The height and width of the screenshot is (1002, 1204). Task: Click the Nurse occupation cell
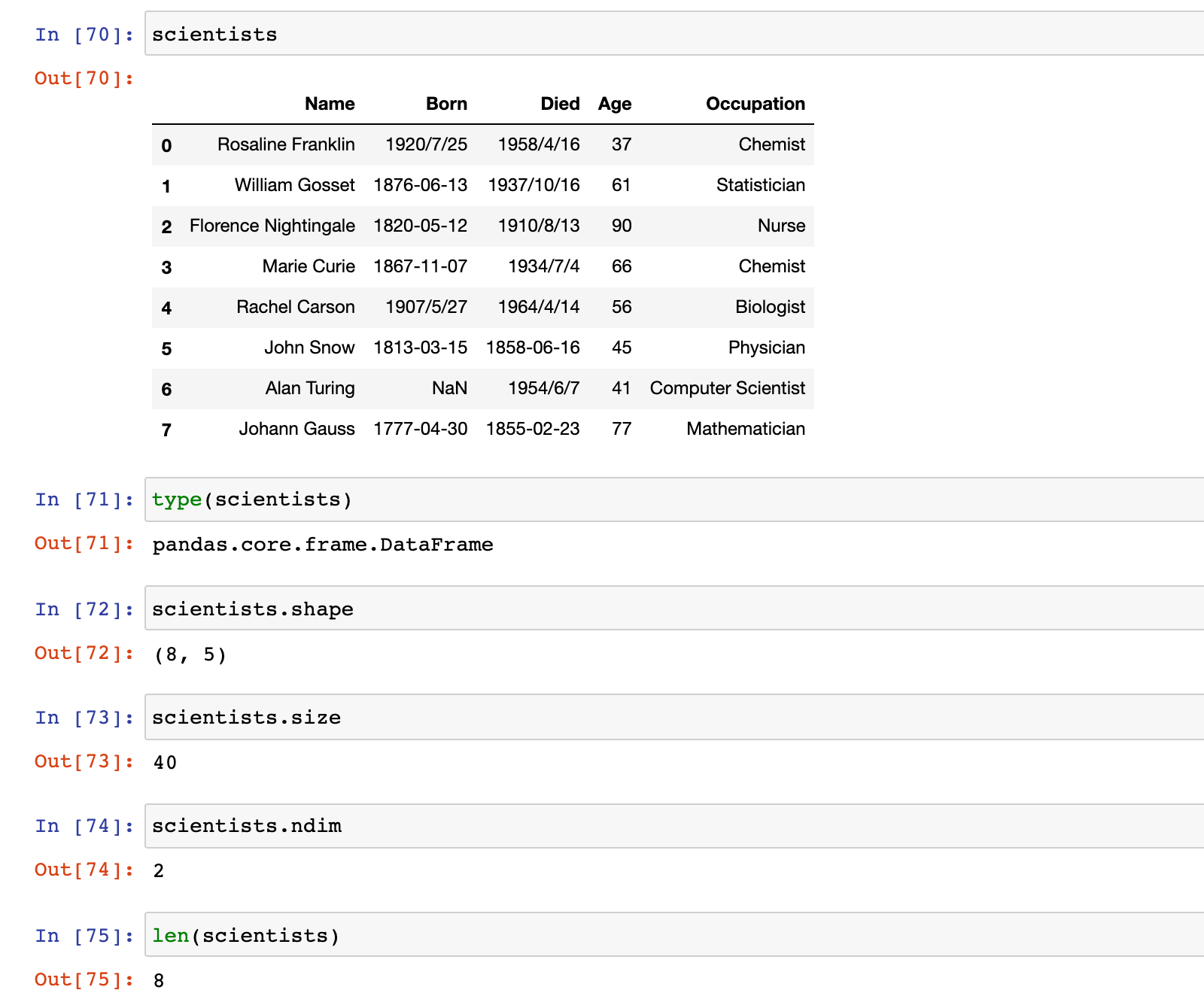tap(781, 226)
